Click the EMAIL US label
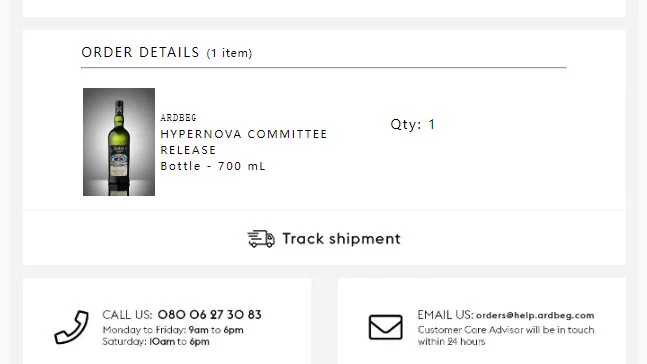Screen dimensions: 647x364 (445, 315)
